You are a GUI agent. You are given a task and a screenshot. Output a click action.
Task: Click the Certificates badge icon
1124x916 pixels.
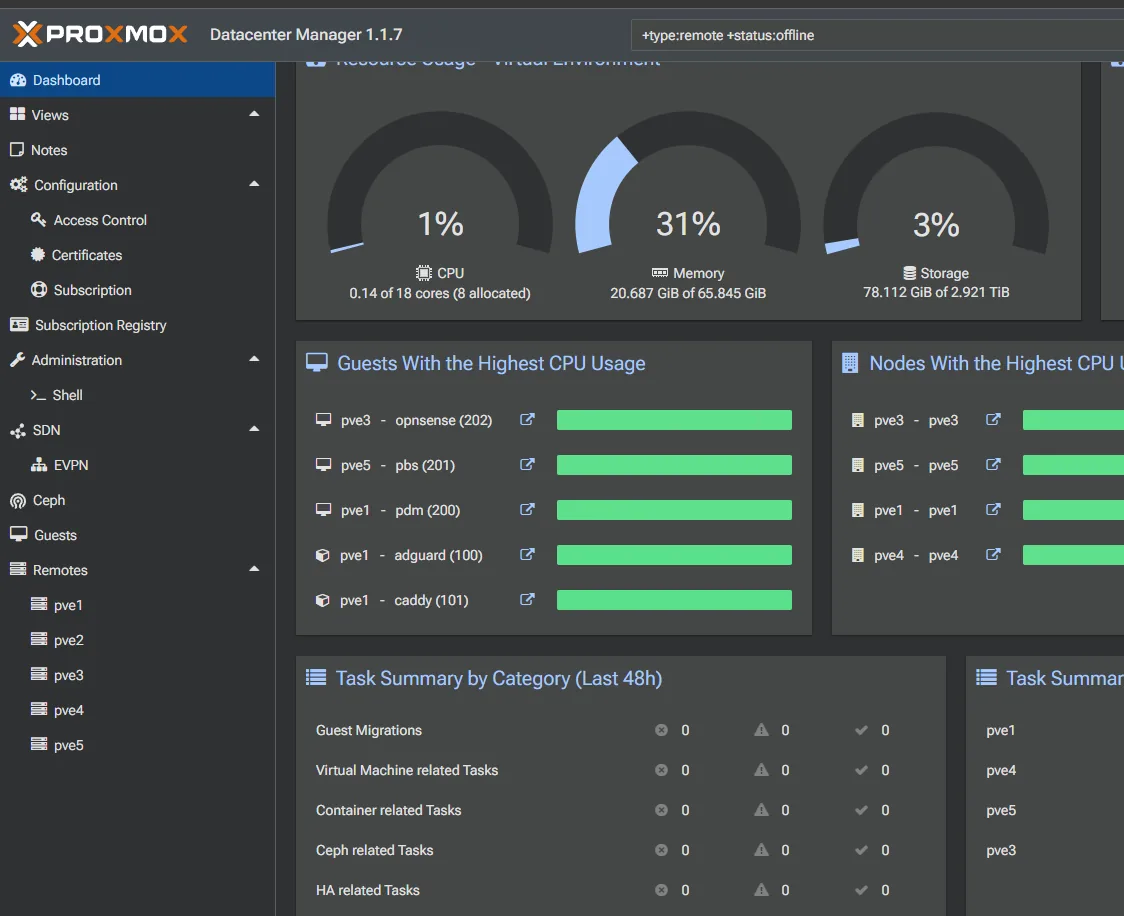tap(38, 254)
